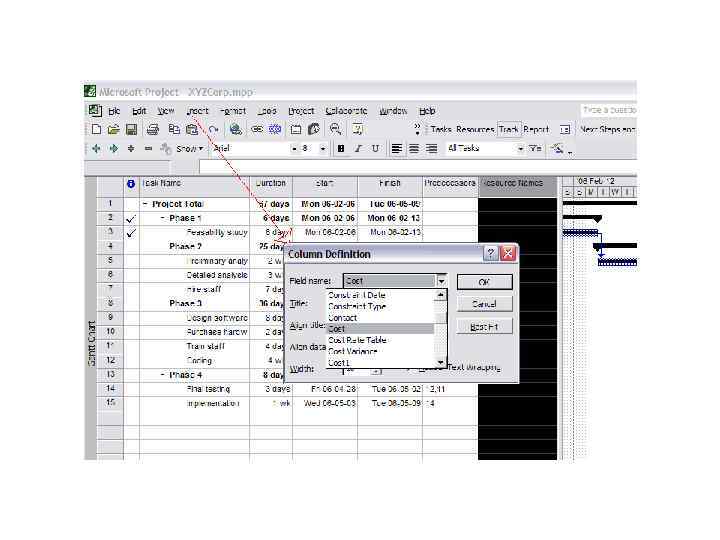The width and height of the screenshot is (720, 540).
Task: Collapse the Project Total summary task
Action: pyautogui.click(x=145, y=204)
